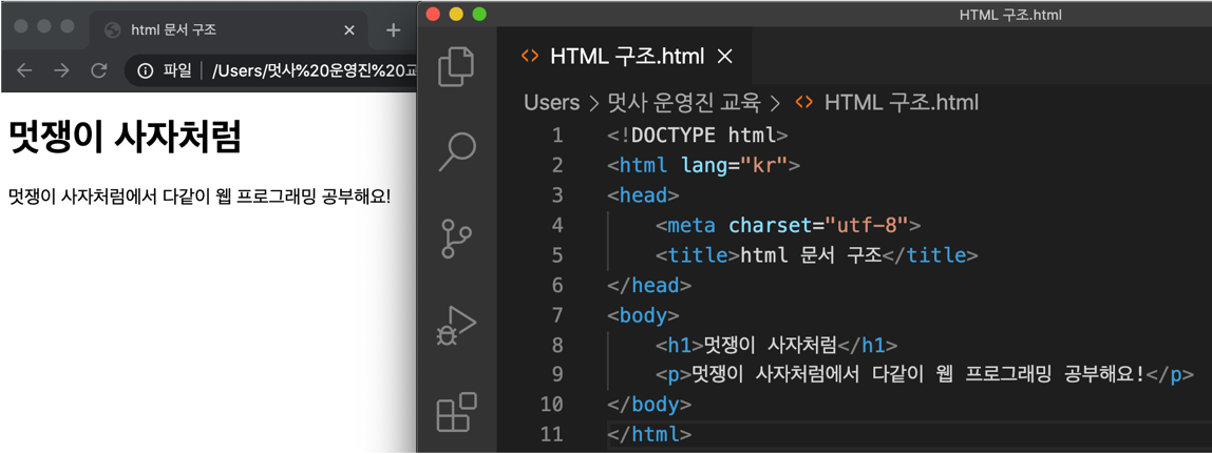Click the browser address bar URL
This screenshot has width=1212, height=454.
(313, 70)
